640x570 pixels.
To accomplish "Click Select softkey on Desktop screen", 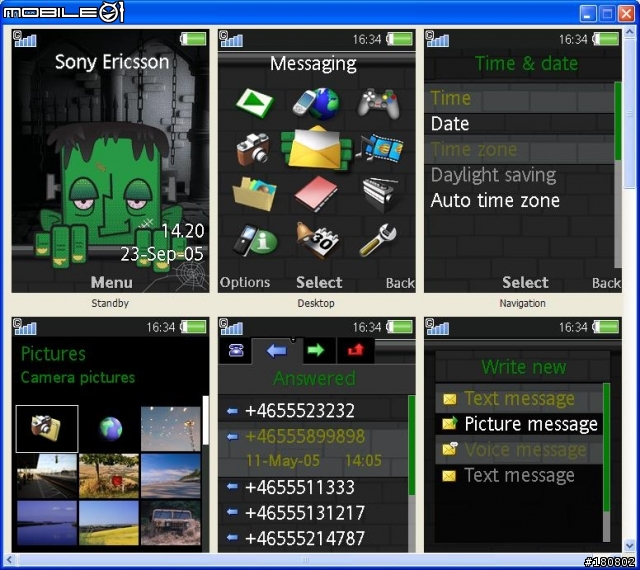I will pyautogui.click(x=319, y=283).
